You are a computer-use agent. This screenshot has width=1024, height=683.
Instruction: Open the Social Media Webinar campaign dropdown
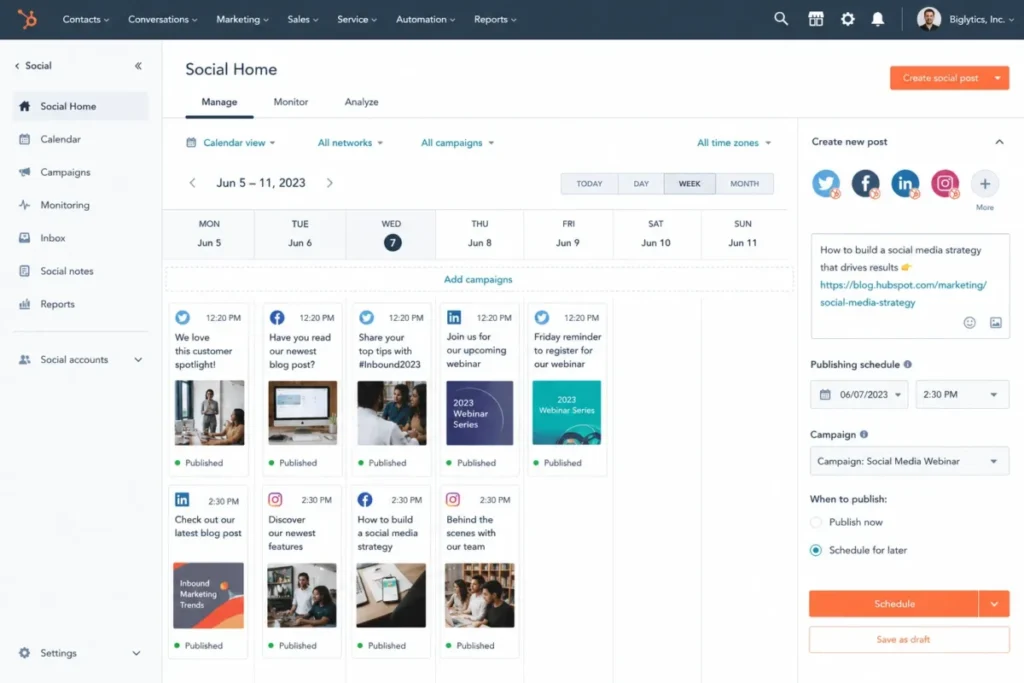click(909, 461)
